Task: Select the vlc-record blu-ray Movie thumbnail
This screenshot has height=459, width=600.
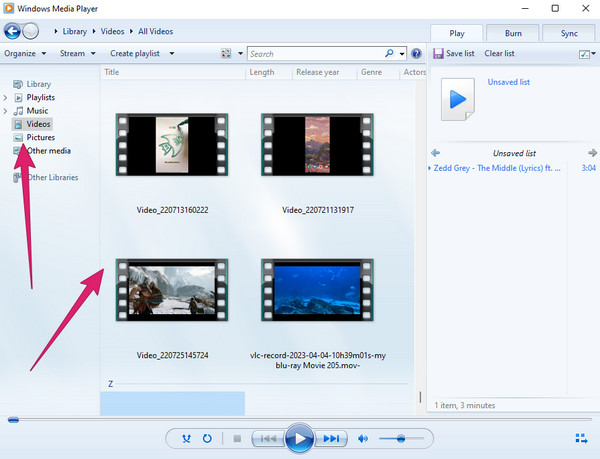Action: (317, 290)
